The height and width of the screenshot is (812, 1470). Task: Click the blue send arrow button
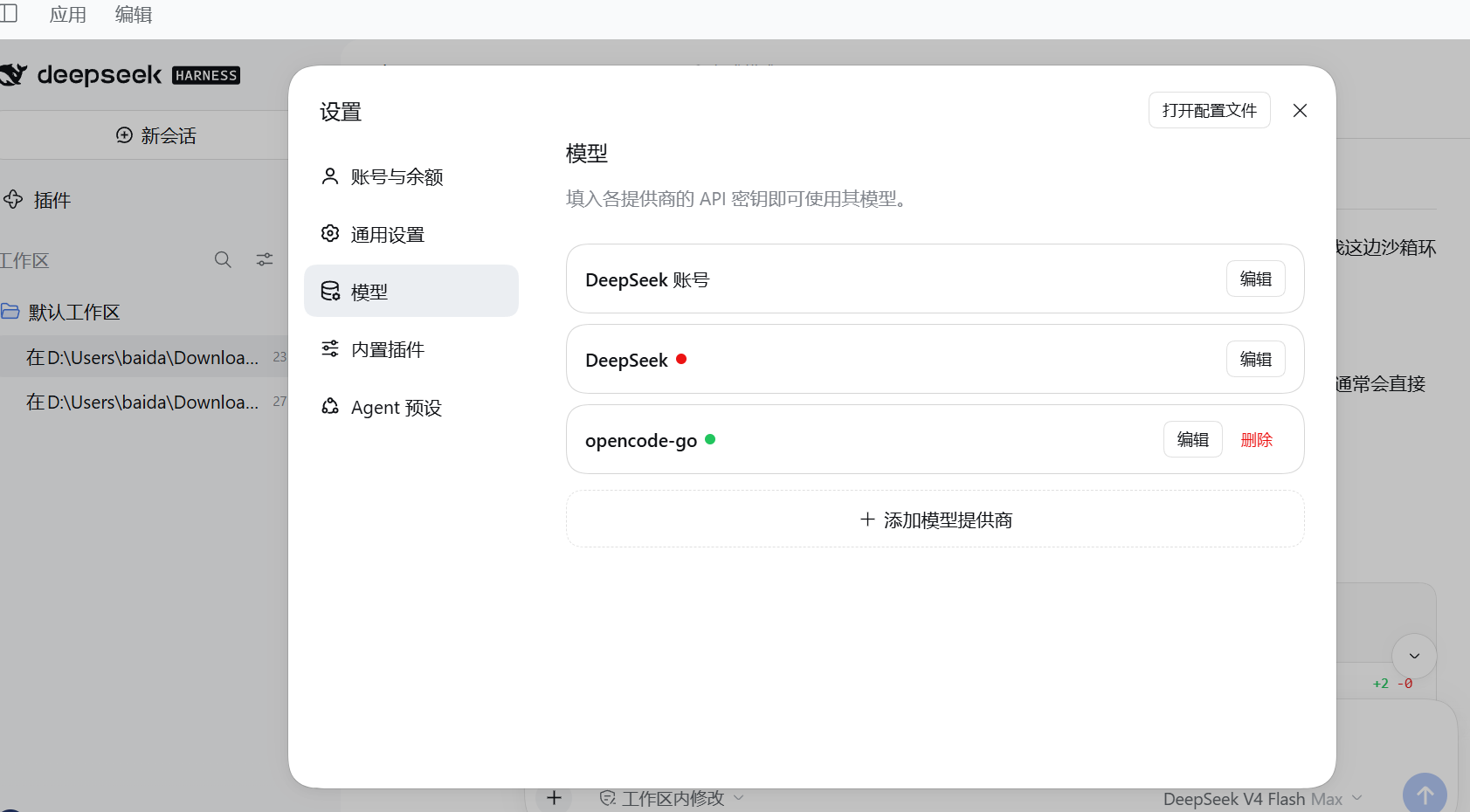pos(1425,795)
